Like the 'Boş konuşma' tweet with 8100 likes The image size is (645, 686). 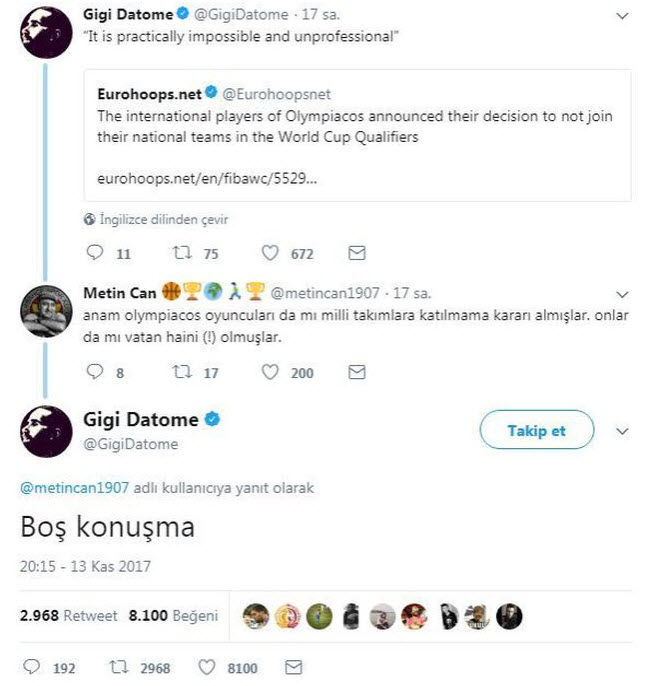(x=208, y=667)
